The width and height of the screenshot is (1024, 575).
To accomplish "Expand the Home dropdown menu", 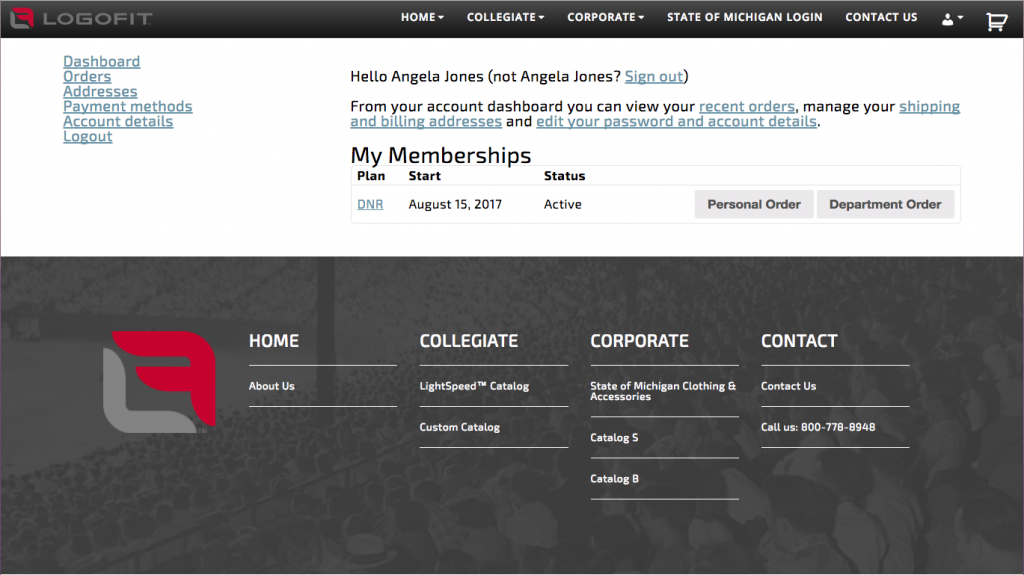I will (422, 17).
